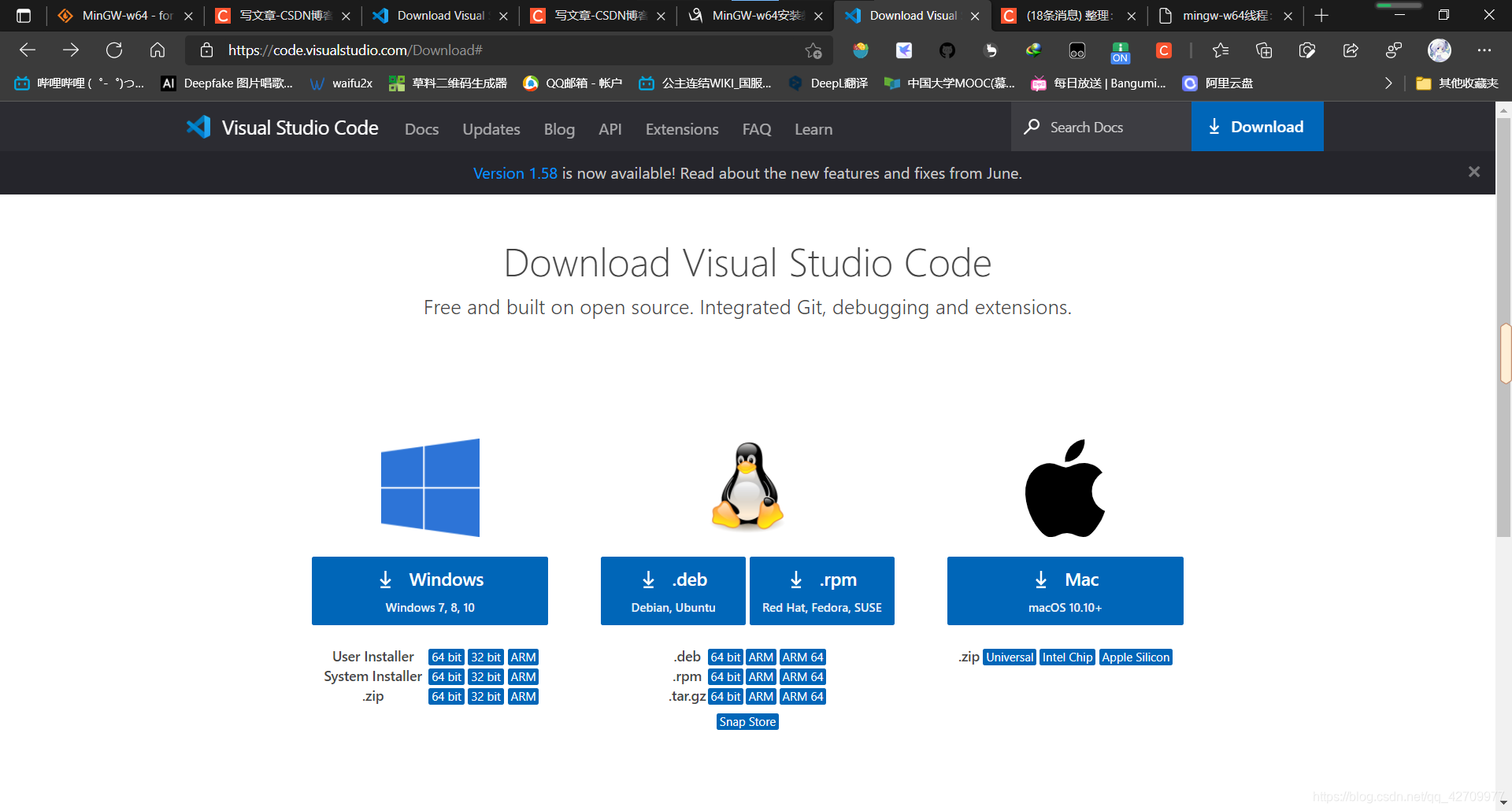Add page to favorites star icon
This screenshot has height=811, width=1512.
(813, 50)
